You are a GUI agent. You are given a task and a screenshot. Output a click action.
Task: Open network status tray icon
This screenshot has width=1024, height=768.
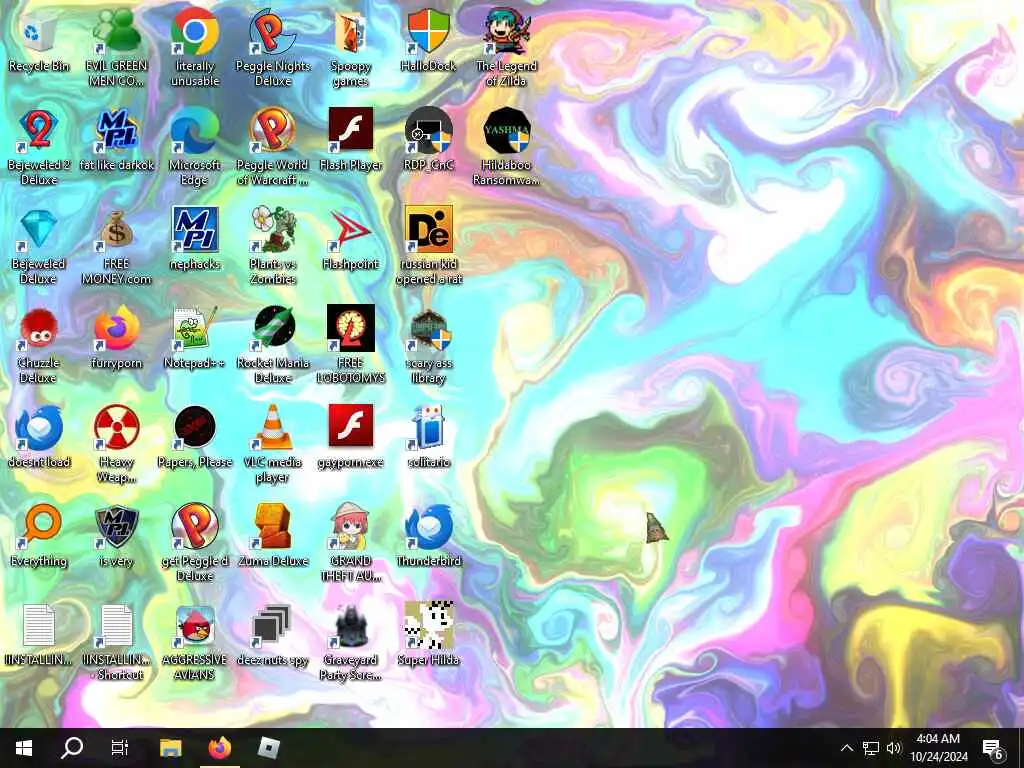[871, 748]
